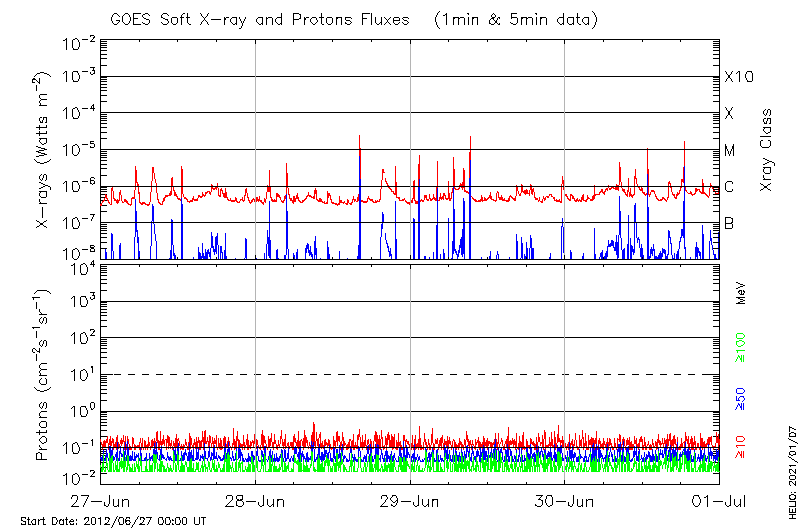Select the B flare class label

pos(729,223)
